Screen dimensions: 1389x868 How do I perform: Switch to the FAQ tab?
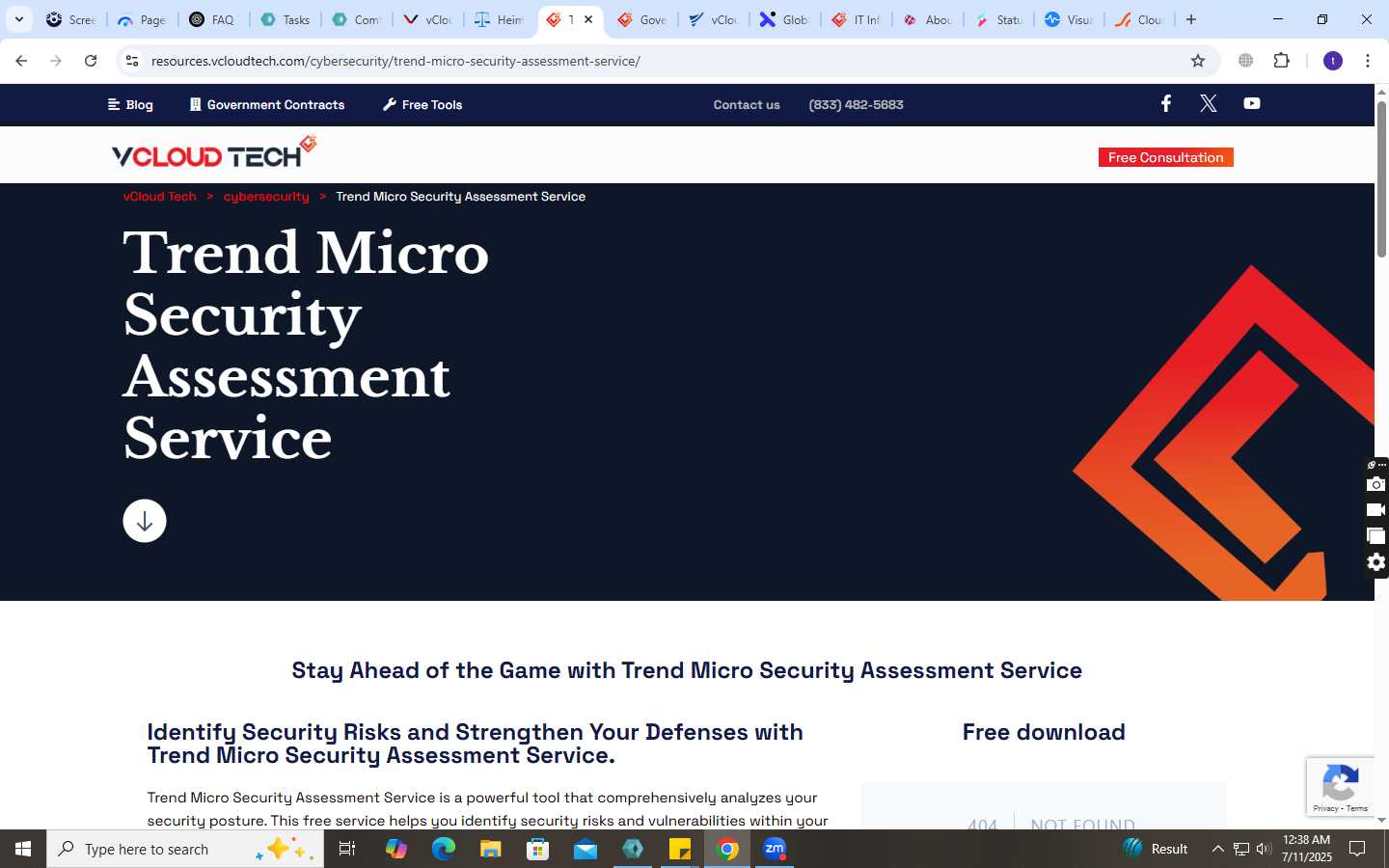pos(212,19)
